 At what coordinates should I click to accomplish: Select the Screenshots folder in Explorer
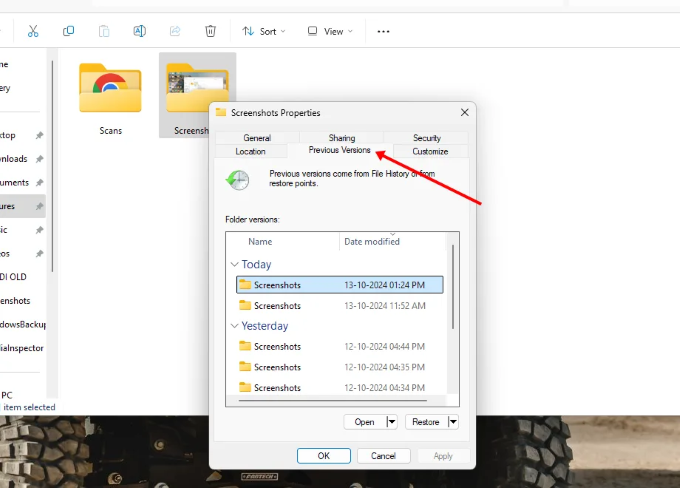click(188, 95)
